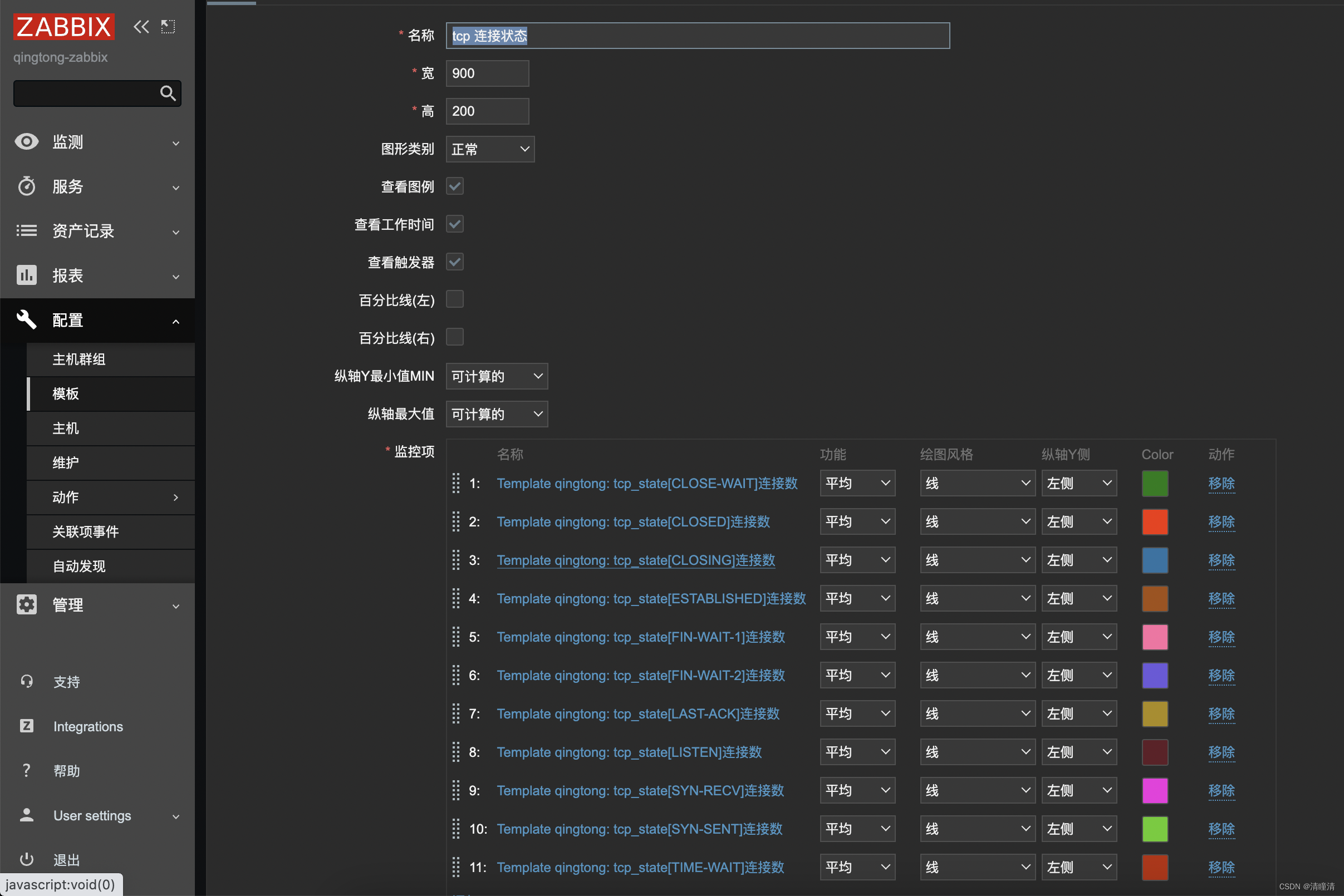Uncheck the 查看触发器 checkbox
Viewport: 1344px width, 896px height.
coord(455,262)
